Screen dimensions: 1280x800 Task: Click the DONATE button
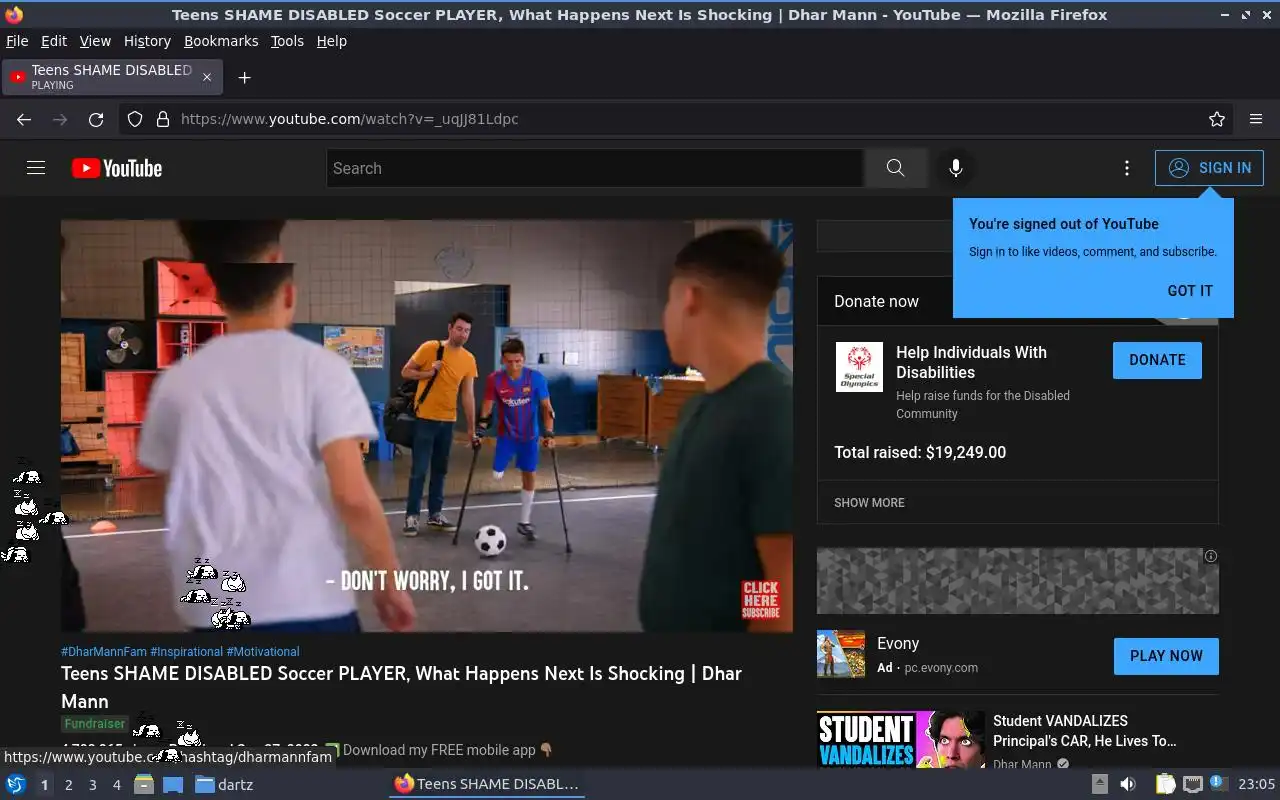(x=1157, y=360)
